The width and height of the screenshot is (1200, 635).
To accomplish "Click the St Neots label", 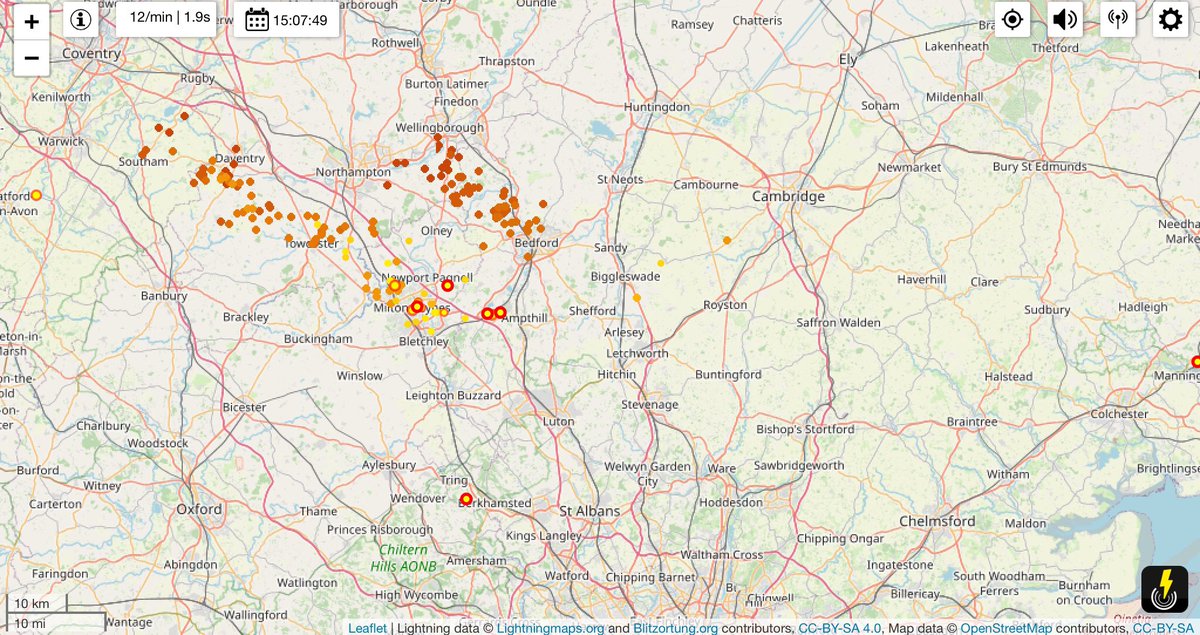I will 620,179.
